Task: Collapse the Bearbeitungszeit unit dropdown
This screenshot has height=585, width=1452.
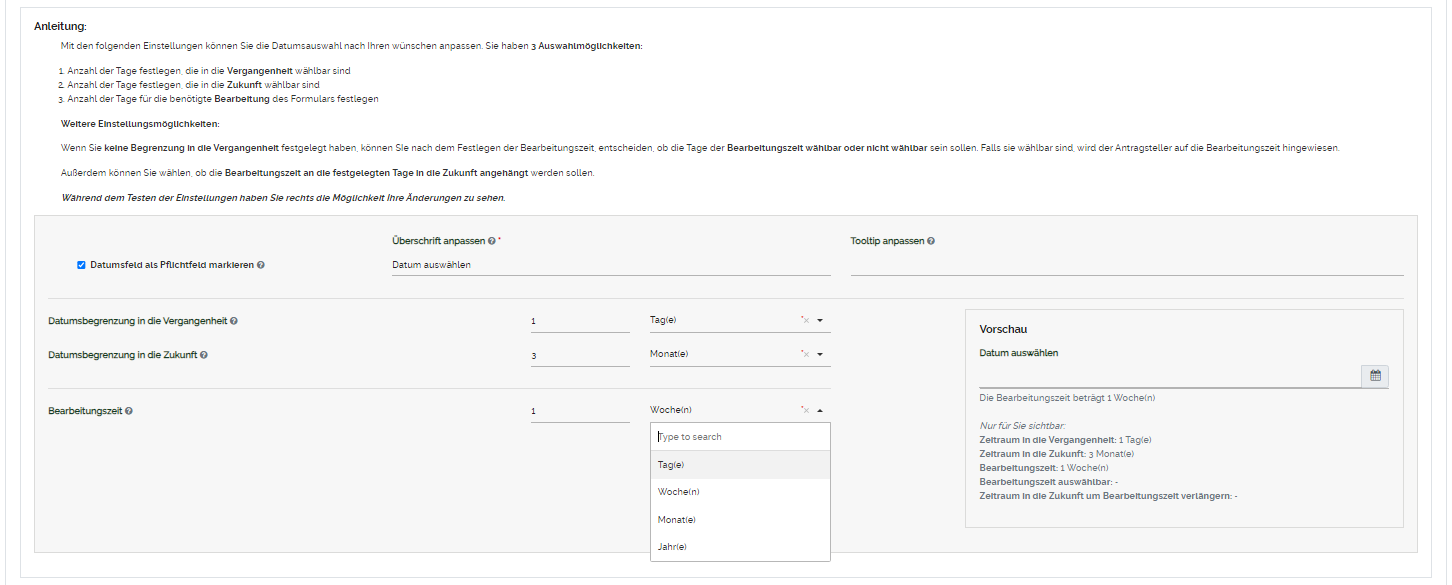Action: coord(820,411)
